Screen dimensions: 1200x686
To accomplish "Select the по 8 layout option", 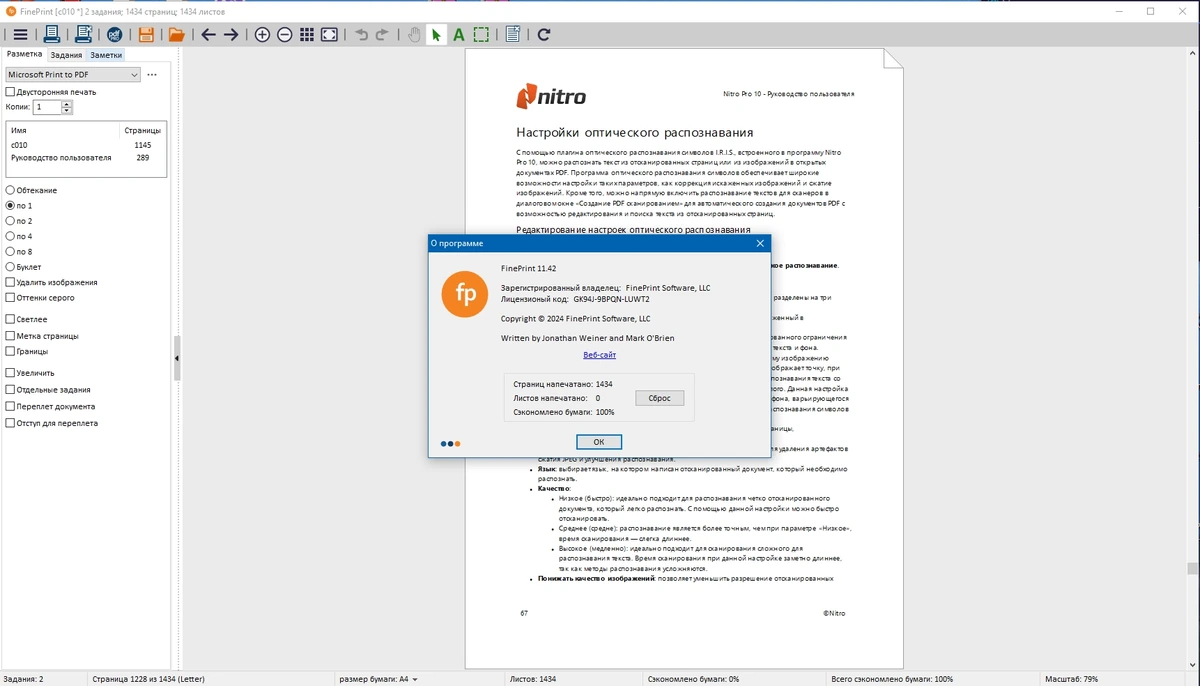I will coord(19,252).
